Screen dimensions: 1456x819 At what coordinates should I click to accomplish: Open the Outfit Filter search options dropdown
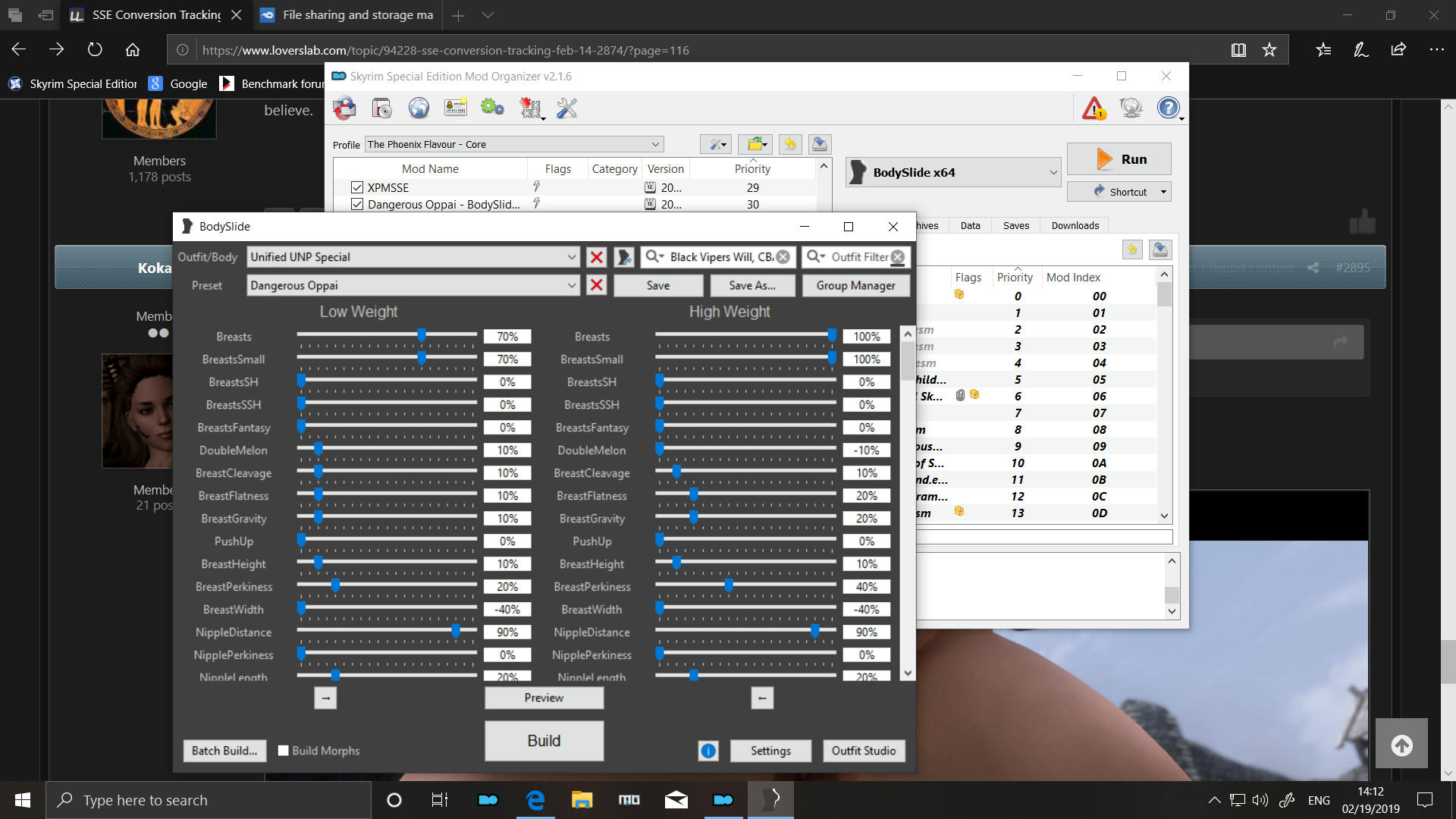click(x=816, y=257)
